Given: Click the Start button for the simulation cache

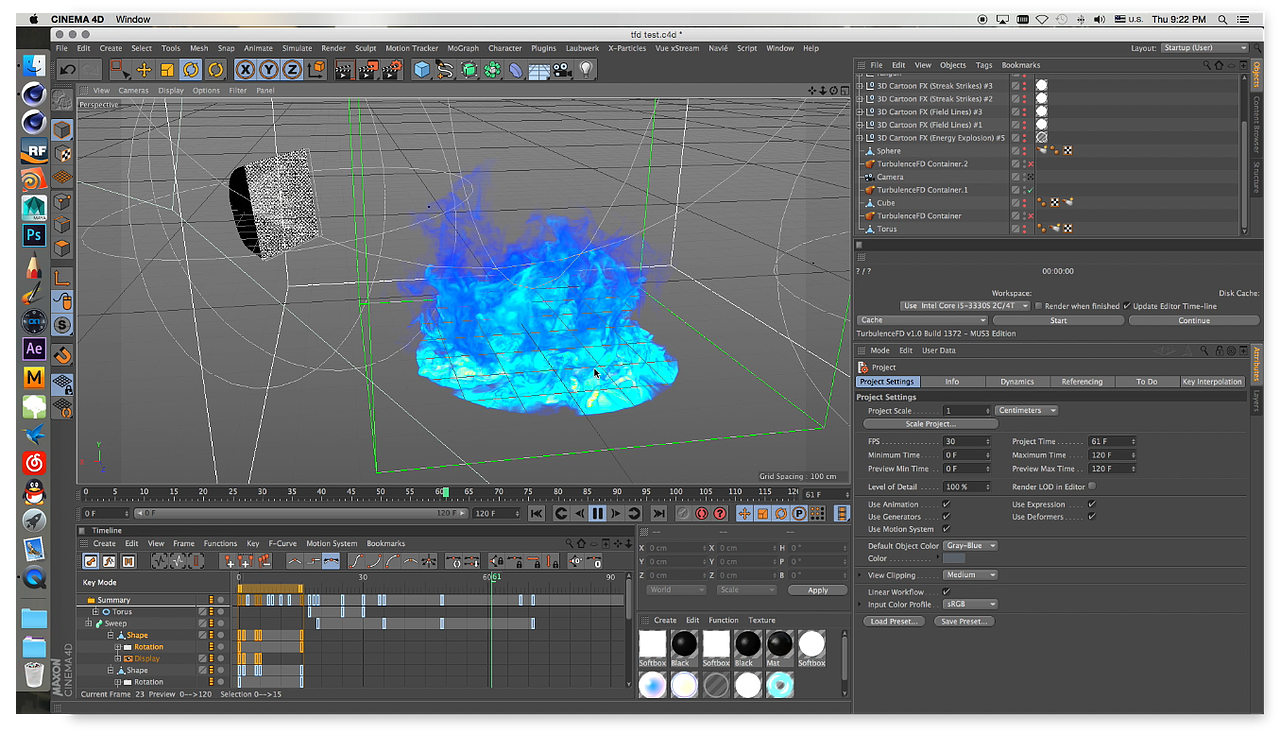Looking at the screenshot, I should [1058, 320].
